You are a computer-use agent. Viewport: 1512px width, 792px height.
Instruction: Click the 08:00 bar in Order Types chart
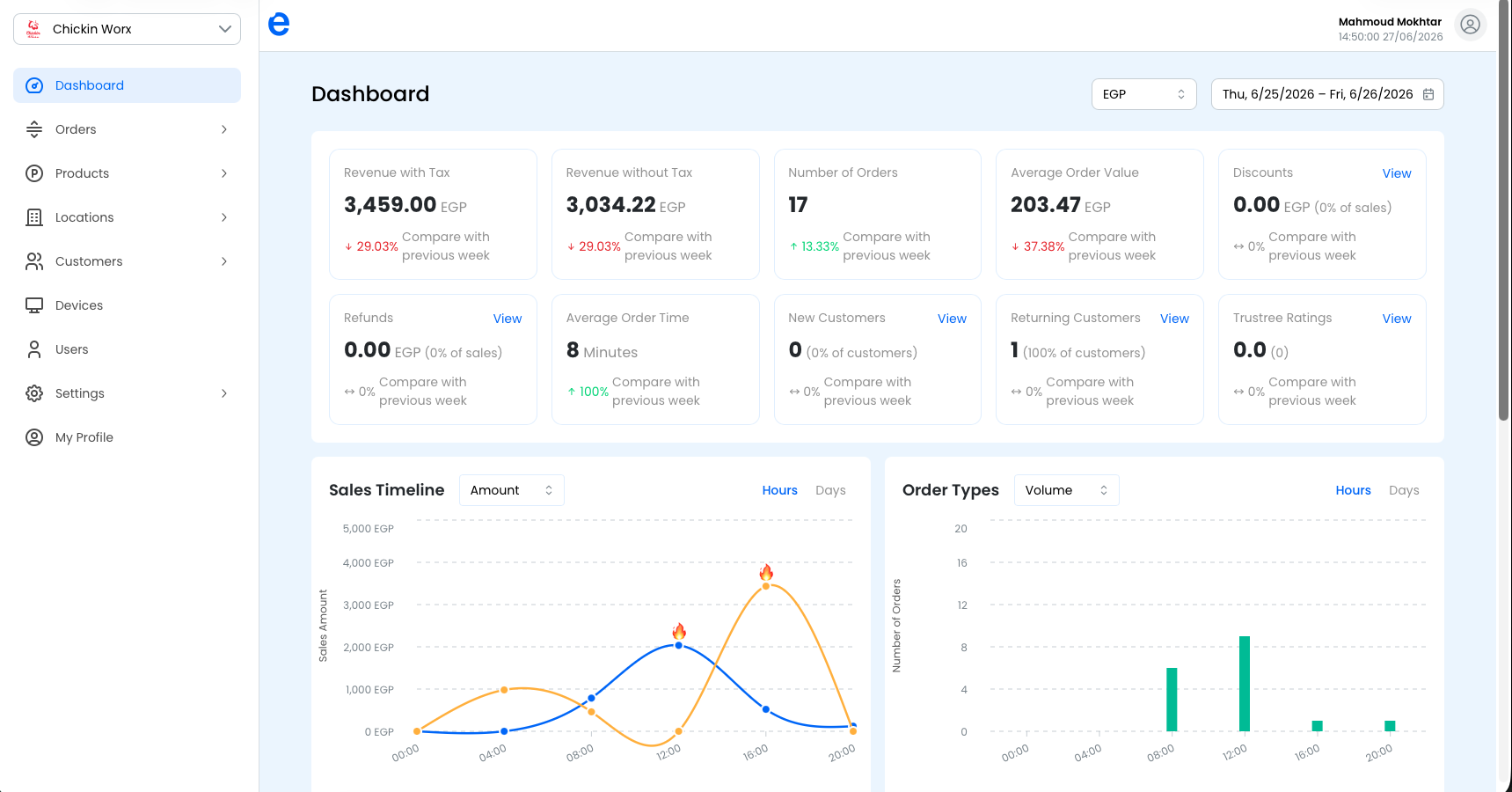1172,700
